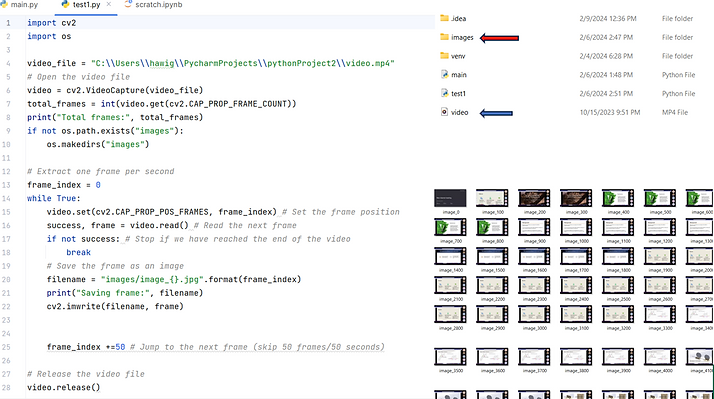This screenshot has width=714, height=399.
Task: Click line number 14 in the gutter
Action: coord(6,199)
